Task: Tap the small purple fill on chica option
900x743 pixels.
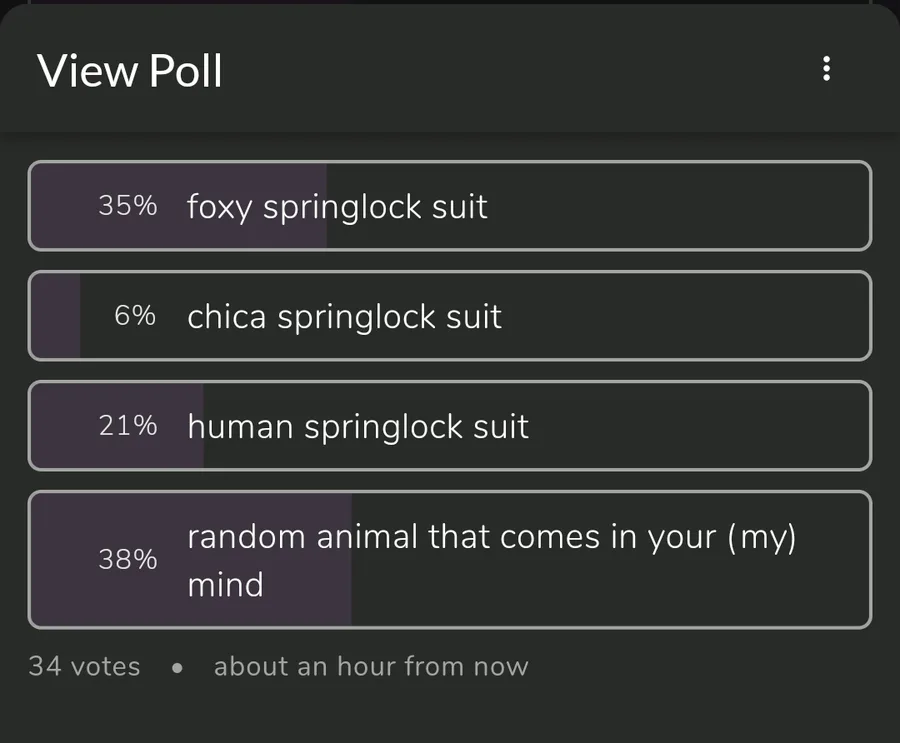Action: pos(56,316)
